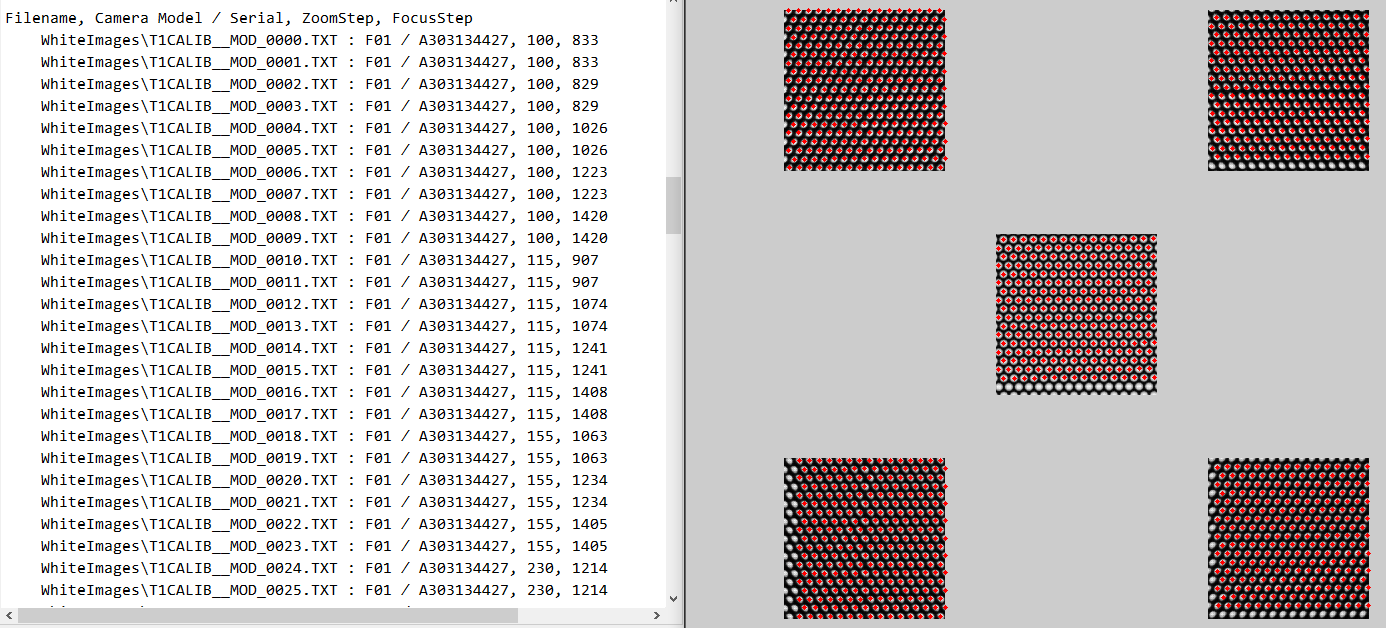Click the horizontal scrollbar at panel bottom
This screenshot has height=628, width=1386.
coord(300,614)
